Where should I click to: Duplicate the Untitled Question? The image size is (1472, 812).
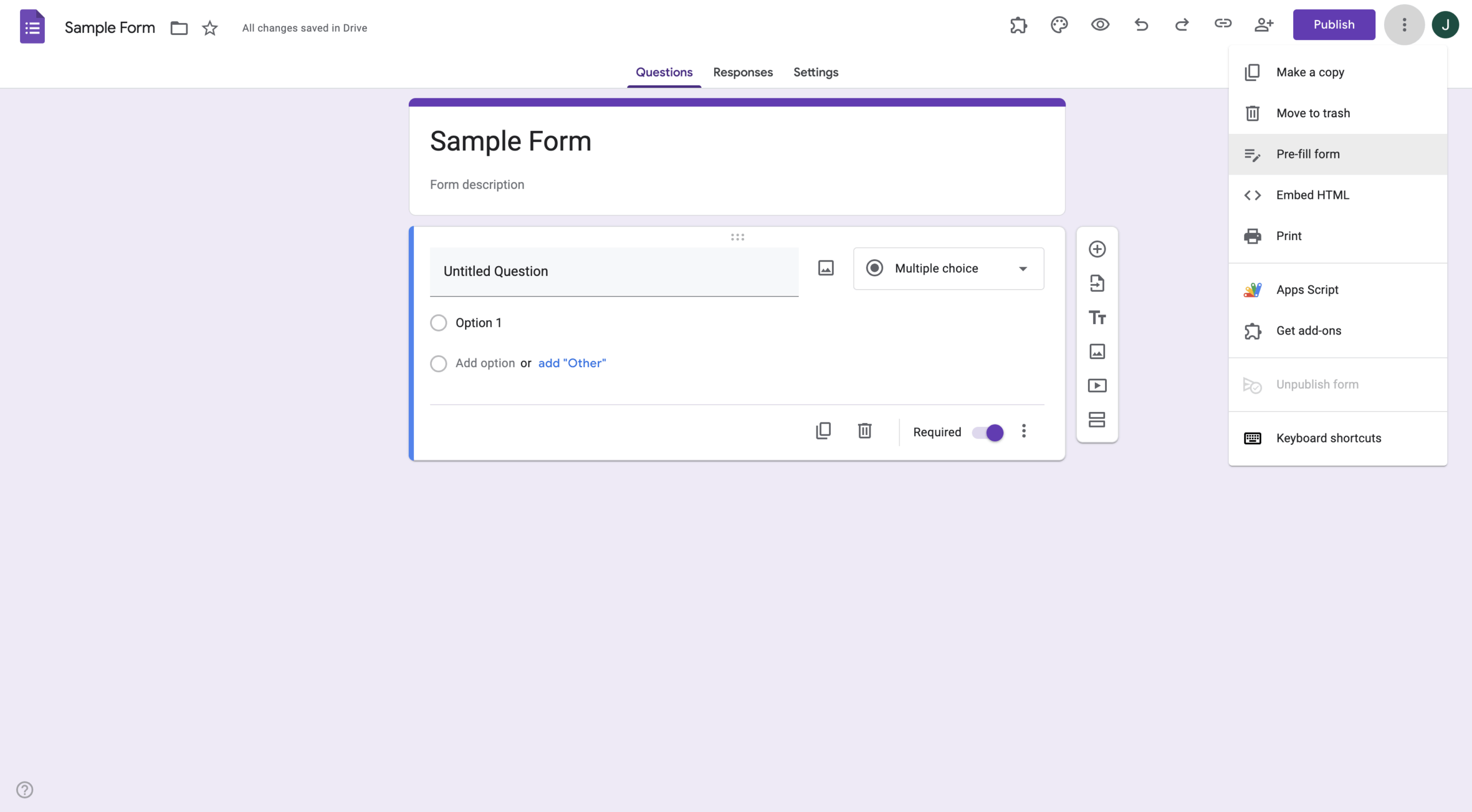(x=823, y=430)
